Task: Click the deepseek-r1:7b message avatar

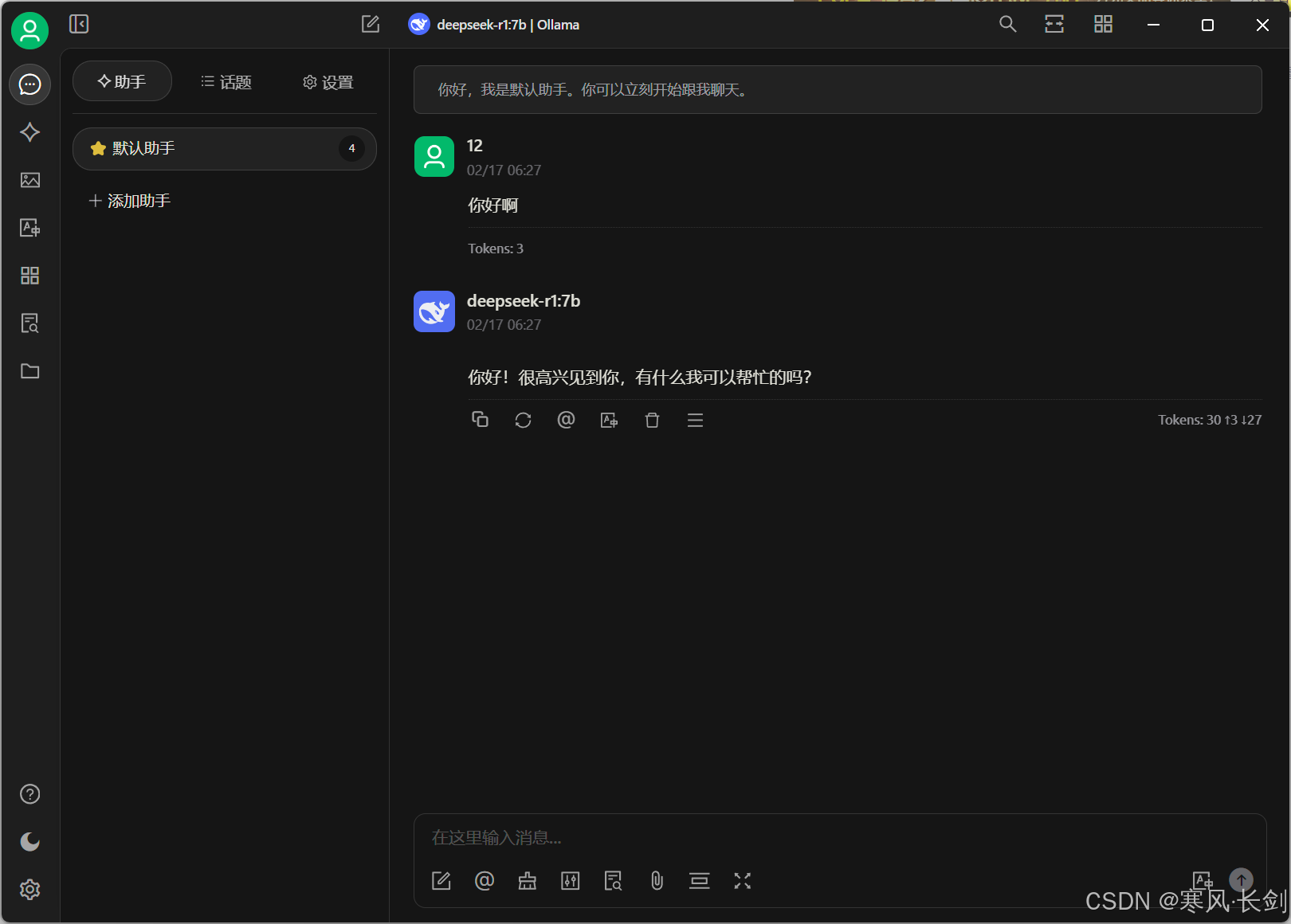Action: [434, 311]
